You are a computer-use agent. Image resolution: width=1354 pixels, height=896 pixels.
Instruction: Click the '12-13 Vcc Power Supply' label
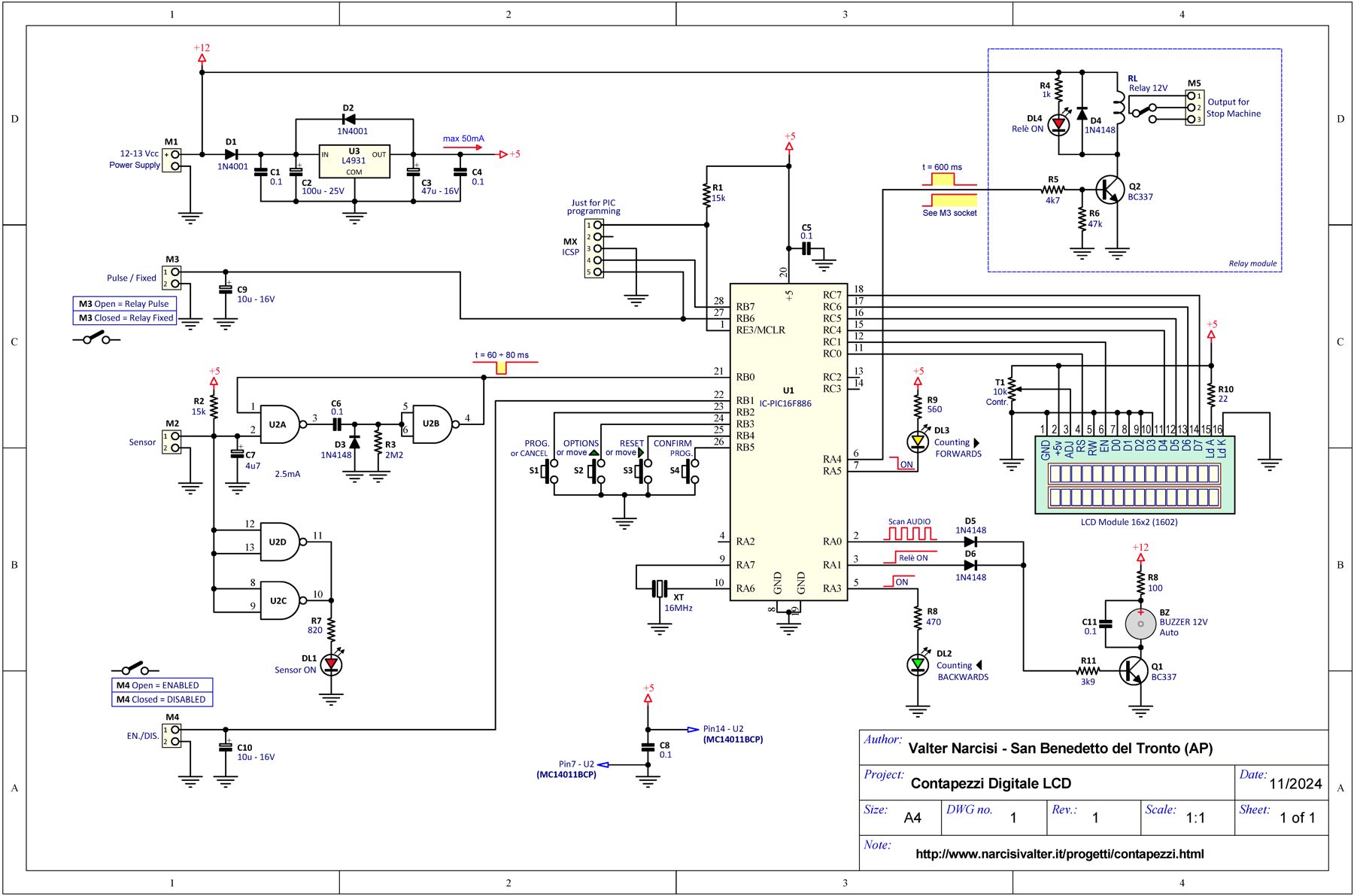[x=135, y=159]
